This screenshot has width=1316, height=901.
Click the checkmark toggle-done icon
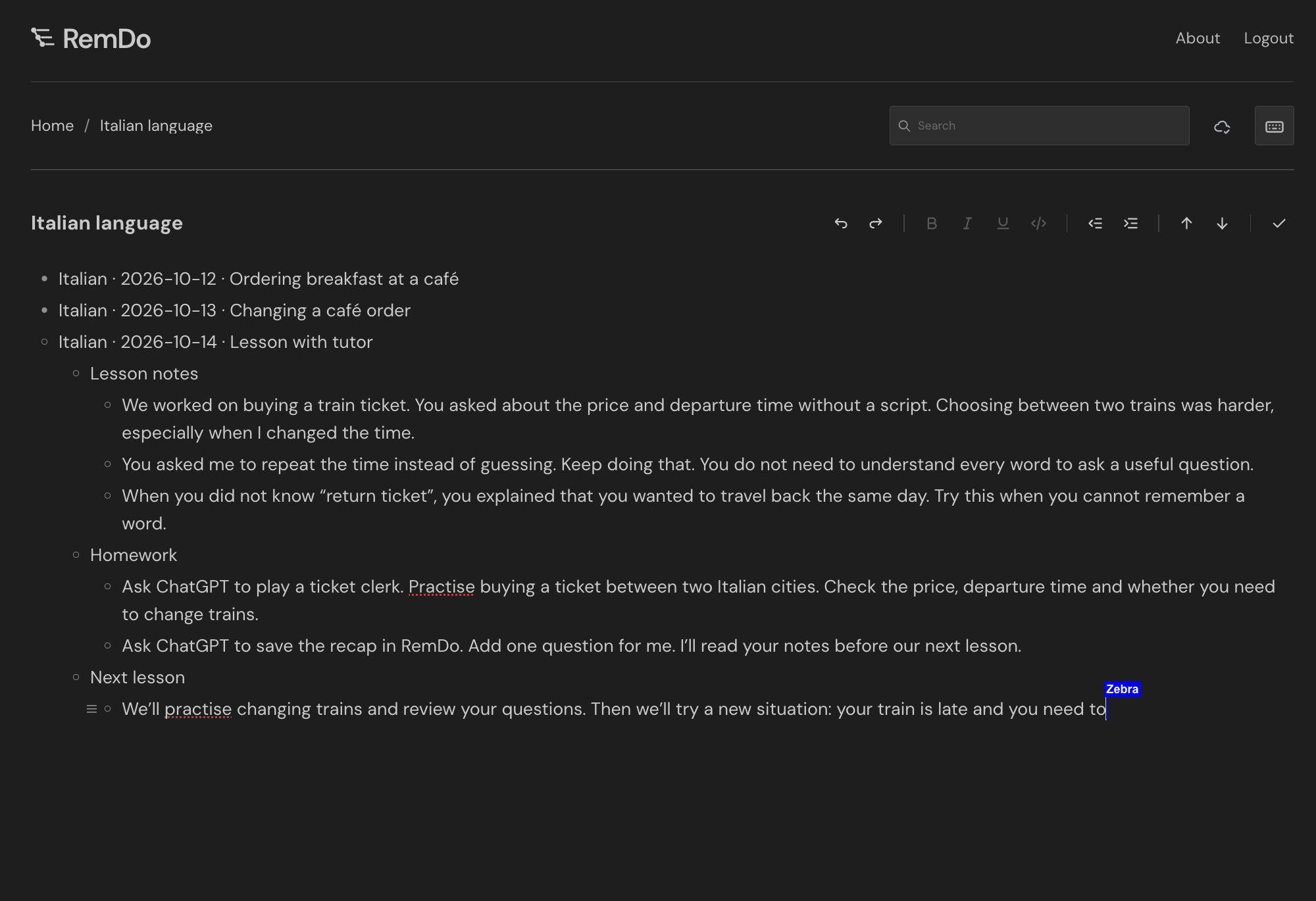coord(1278,224)
